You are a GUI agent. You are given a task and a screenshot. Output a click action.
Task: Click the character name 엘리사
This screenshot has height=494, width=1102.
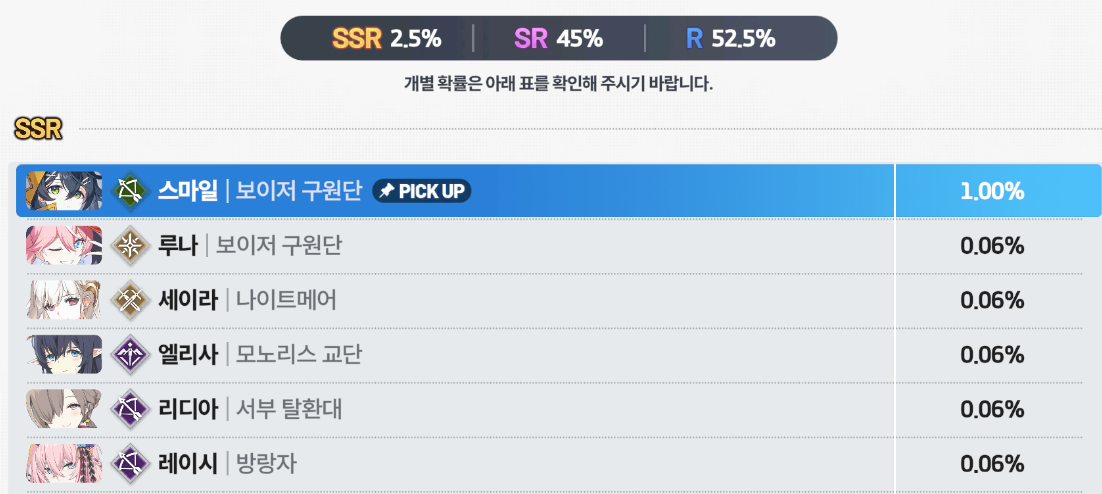pyautogui.click(x=188, y=354)
